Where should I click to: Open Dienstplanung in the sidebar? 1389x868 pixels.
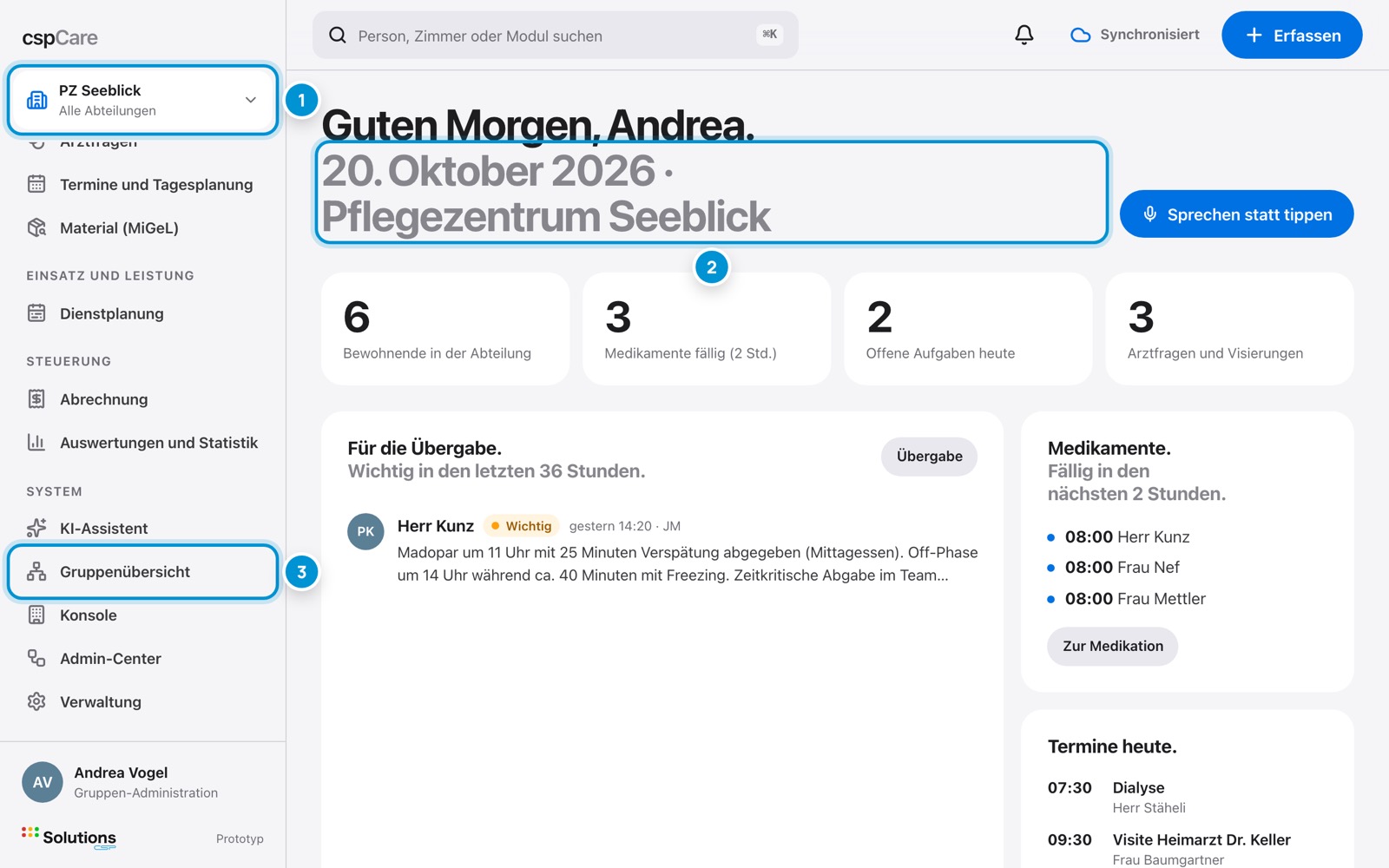click(x=143, y=313)
